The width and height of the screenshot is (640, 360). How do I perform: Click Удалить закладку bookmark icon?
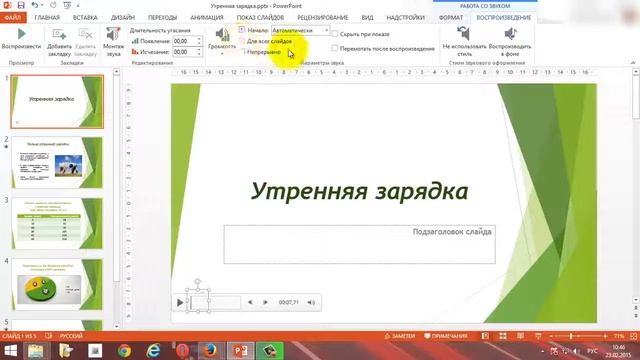click(x=85, y=34)
